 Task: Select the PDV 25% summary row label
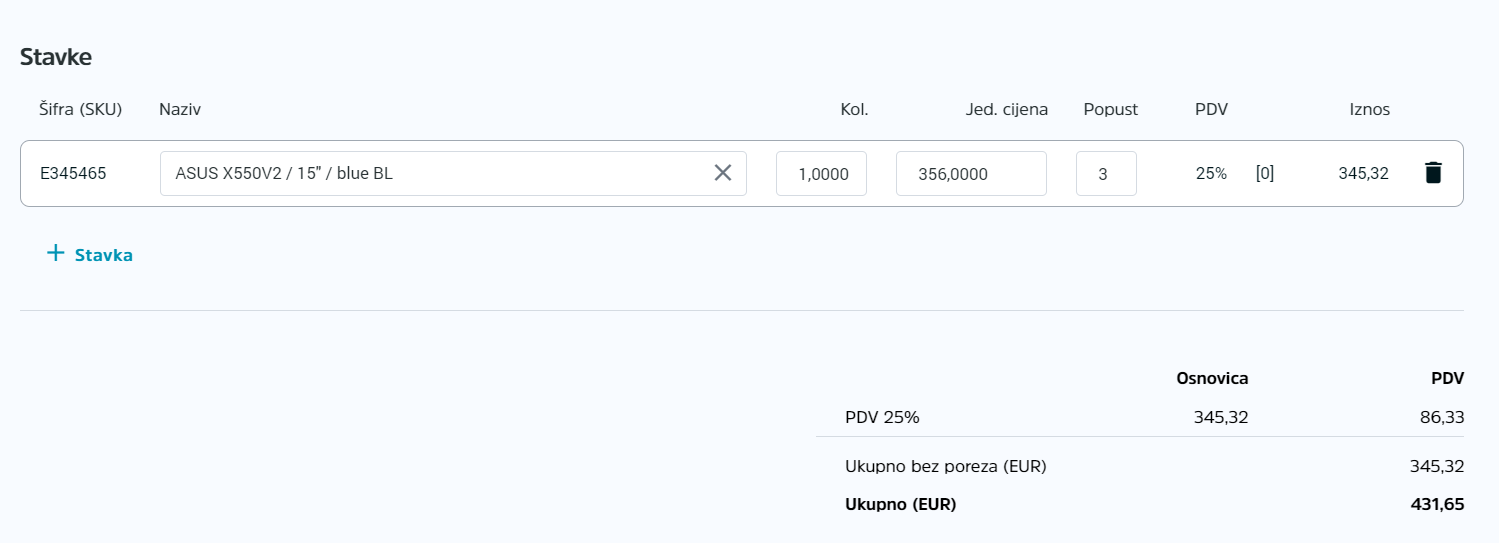point(882,417)
